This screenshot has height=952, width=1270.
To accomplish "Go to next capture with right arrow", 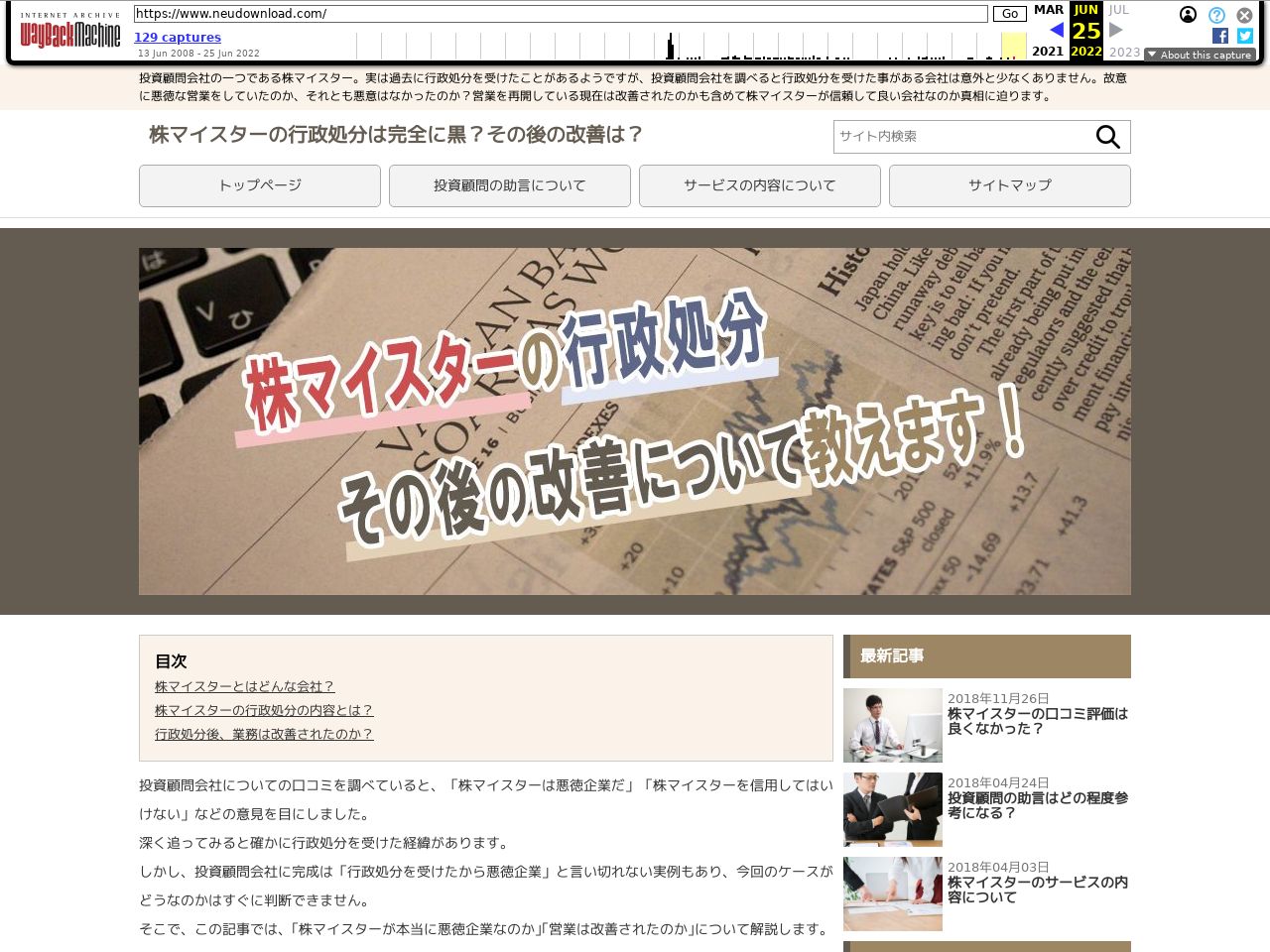I will (x=1116, y=31).
